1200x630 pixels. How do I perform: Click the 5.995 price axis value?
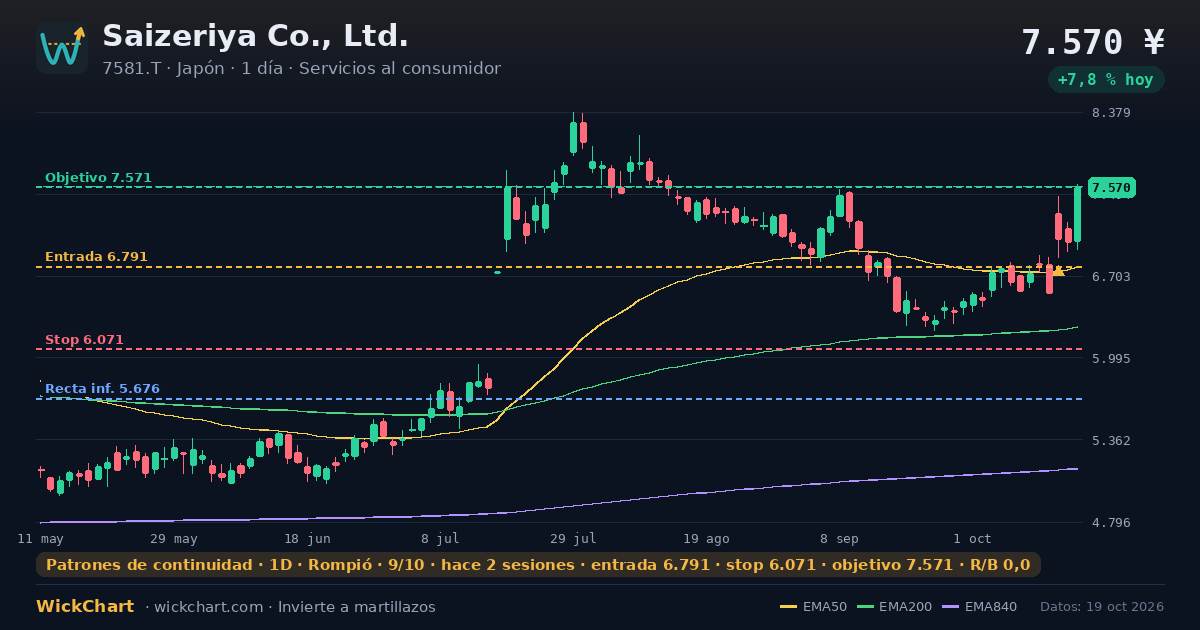click(x=1111, y=358)
